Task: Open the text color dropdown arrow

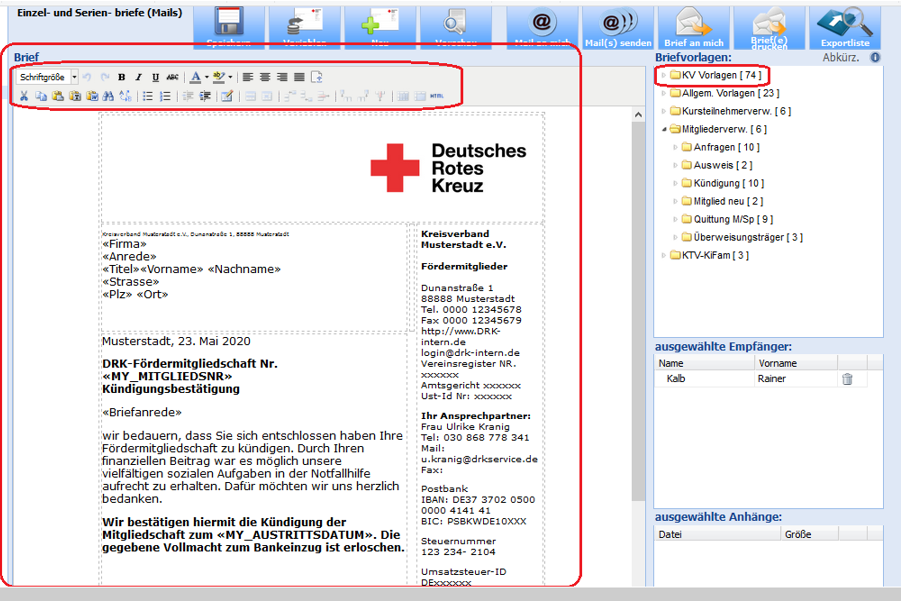Action: click(x=206, y=77)
